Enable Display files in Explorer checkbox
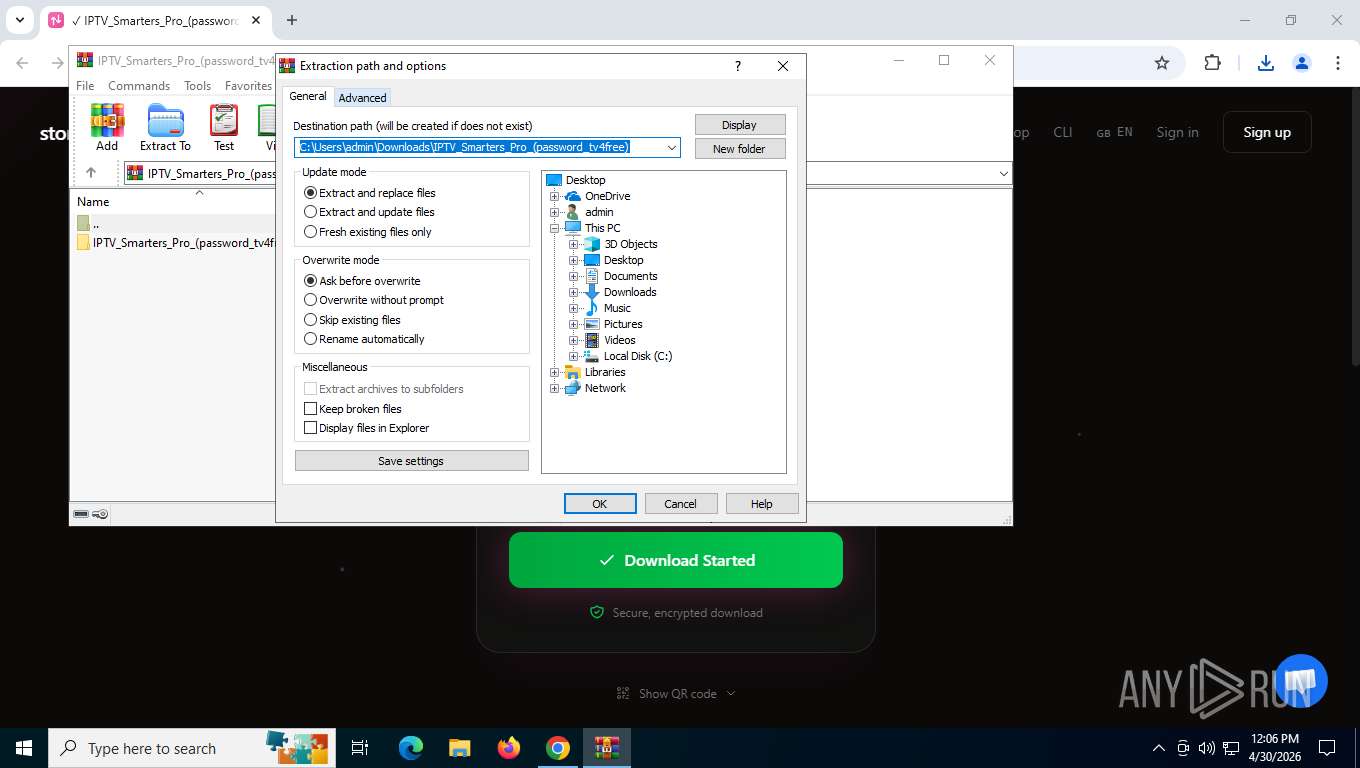This screenshot has height=768, width=1360. pyautogui.click(x=310, y=428)
